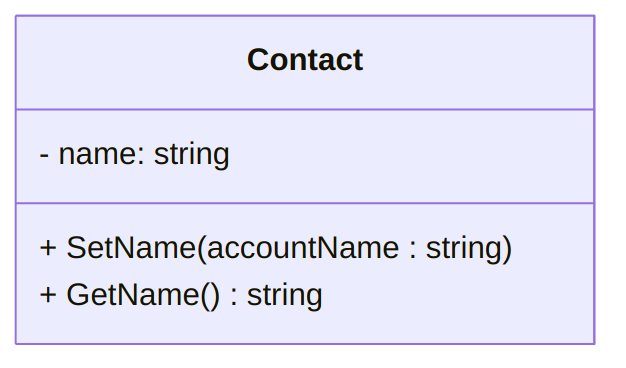The width and height of the screenshot is (626, 368).
Task: Click the accountName parameter text
Action: pos(303,248)
